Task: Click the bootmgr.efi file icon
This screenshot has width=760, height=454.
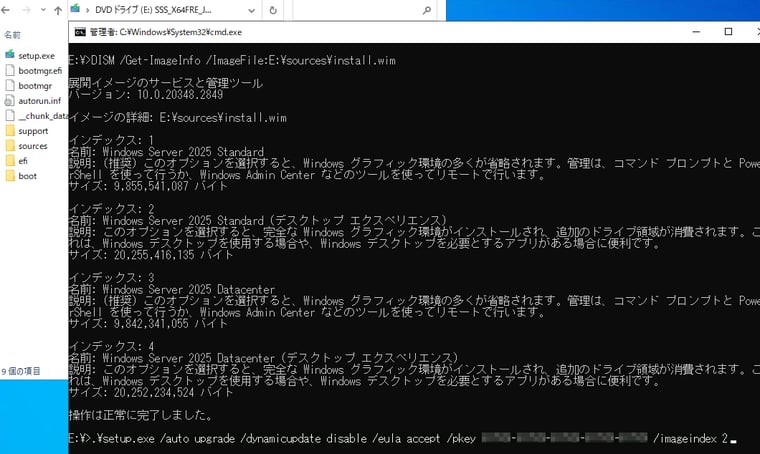Action: click(10, 70)
